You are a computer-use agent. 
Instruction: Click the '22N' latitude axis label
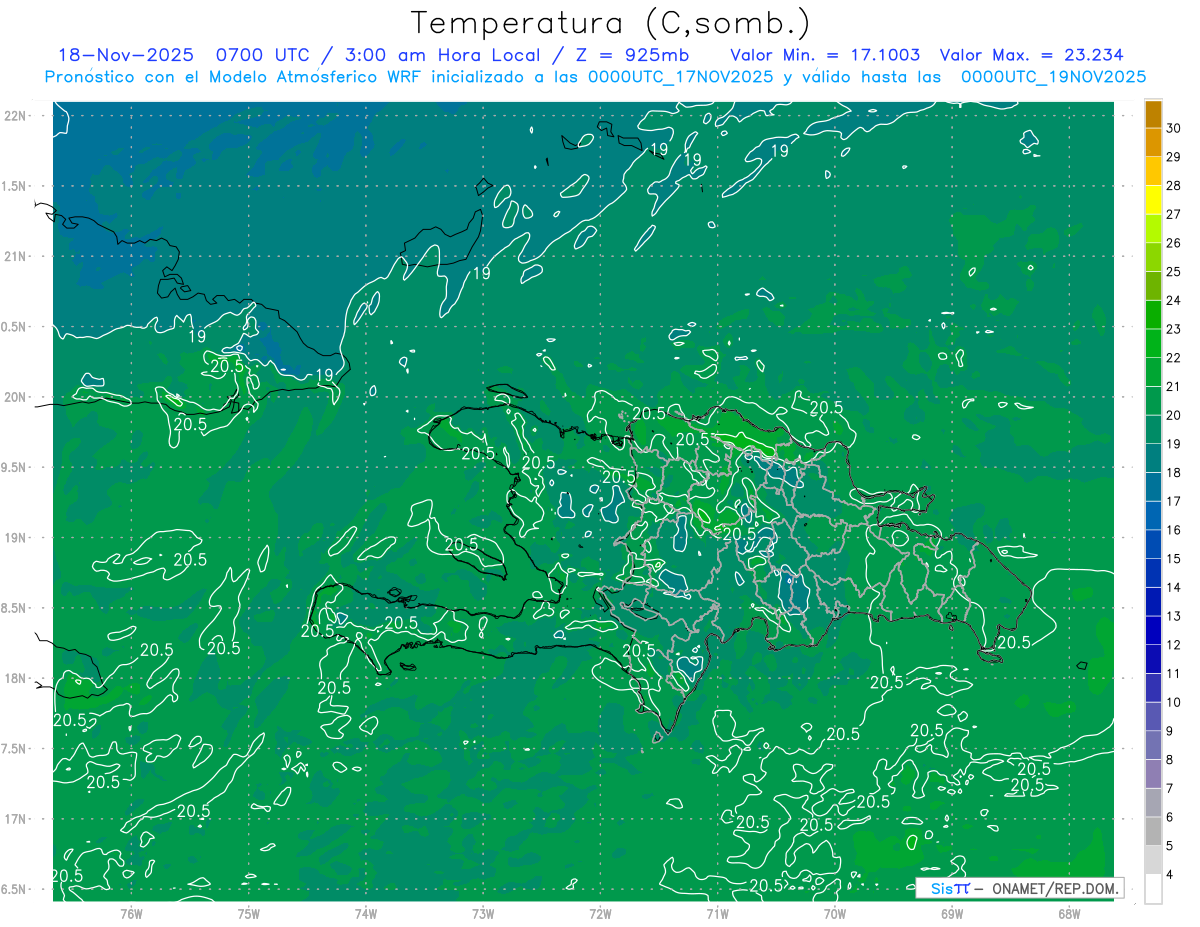[16, 115]
